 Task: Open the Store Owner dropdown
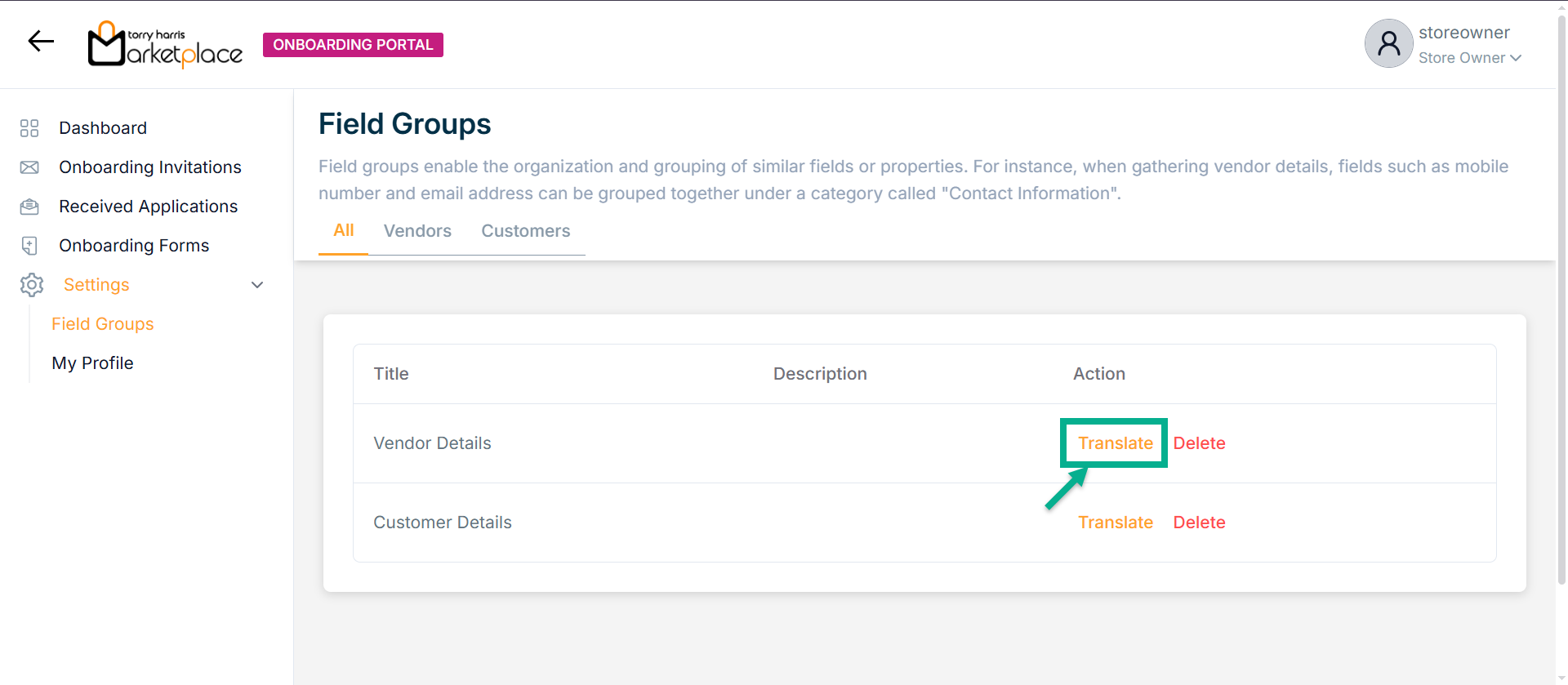pos(1469,58)
